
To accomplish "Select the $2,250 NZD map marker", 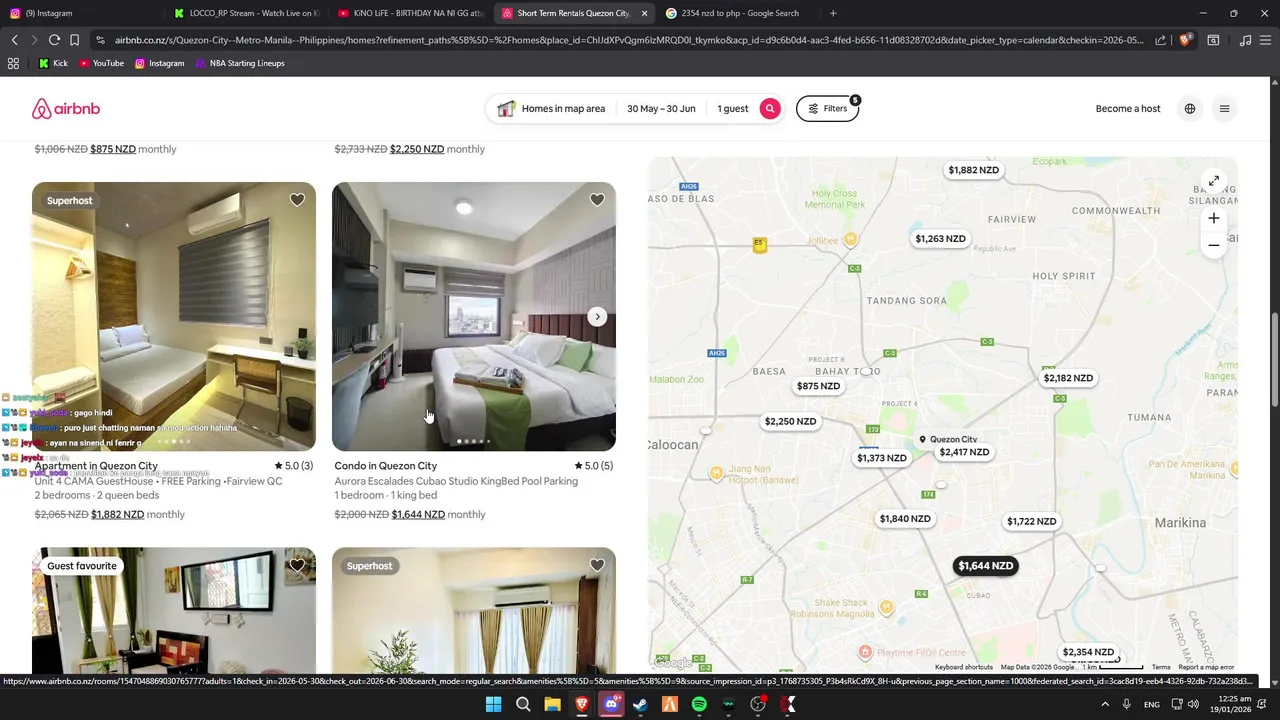I will point(790,421).
